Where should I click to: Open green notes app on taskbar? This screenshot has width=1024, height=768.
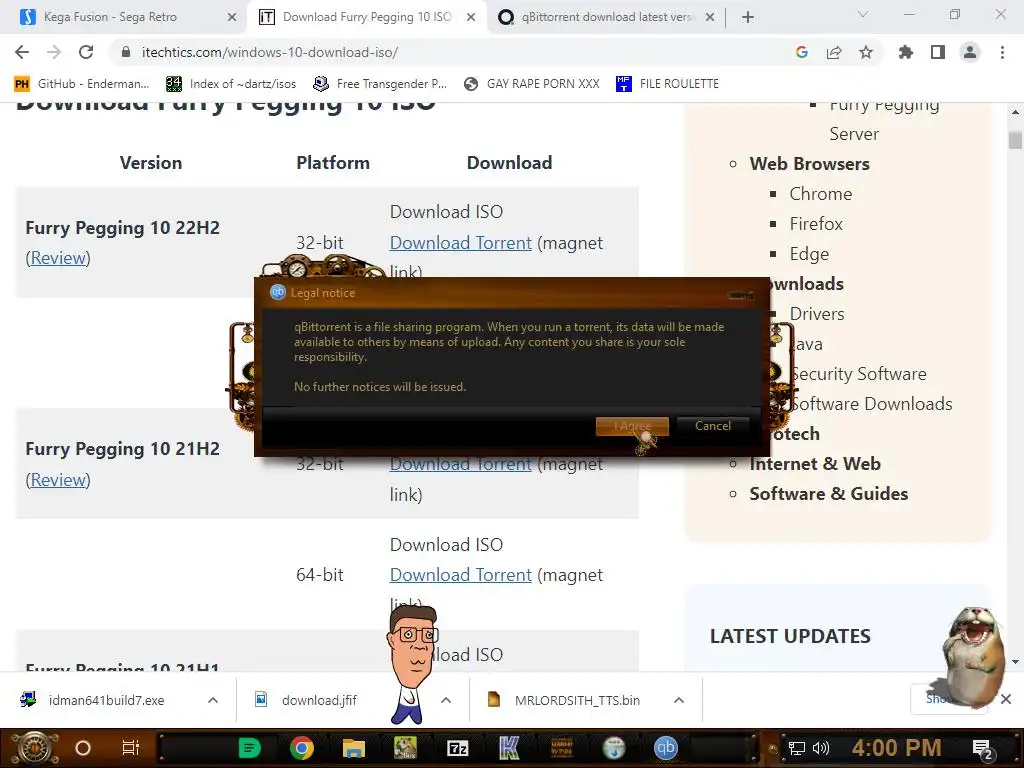[249, 748]
